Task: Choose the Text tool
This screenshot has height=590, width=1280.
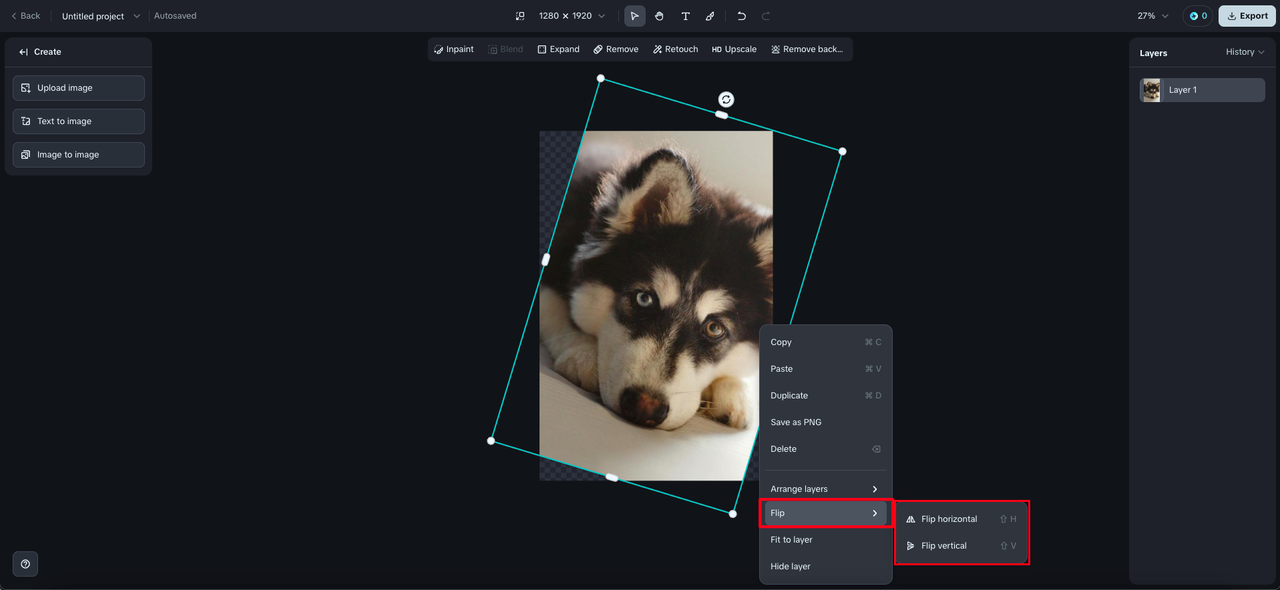Action: click(685, 16)
